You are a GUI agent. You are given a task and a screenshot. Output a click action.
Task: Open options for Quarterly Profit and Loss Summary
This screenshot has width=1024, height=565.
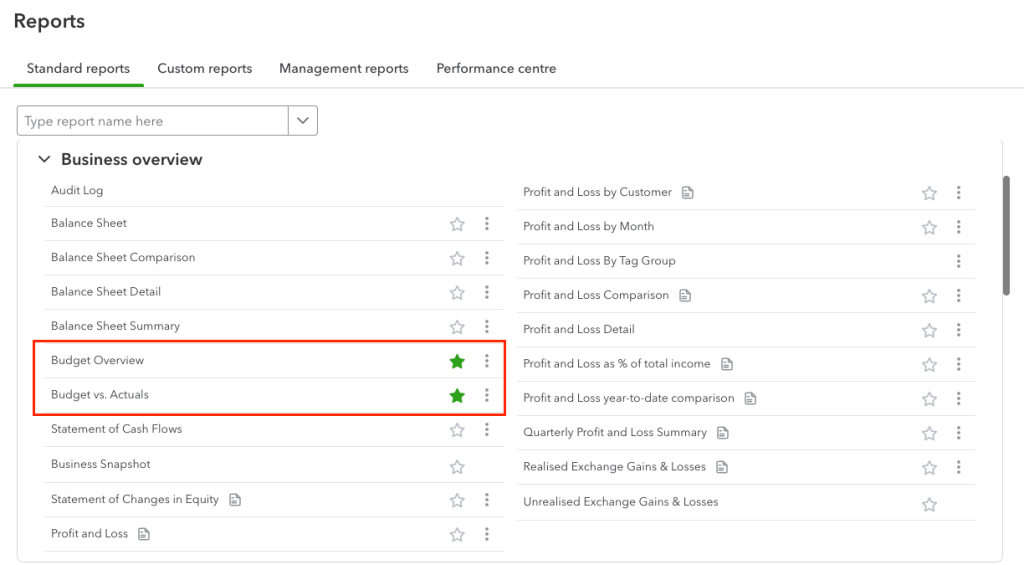tap(959, 432)
